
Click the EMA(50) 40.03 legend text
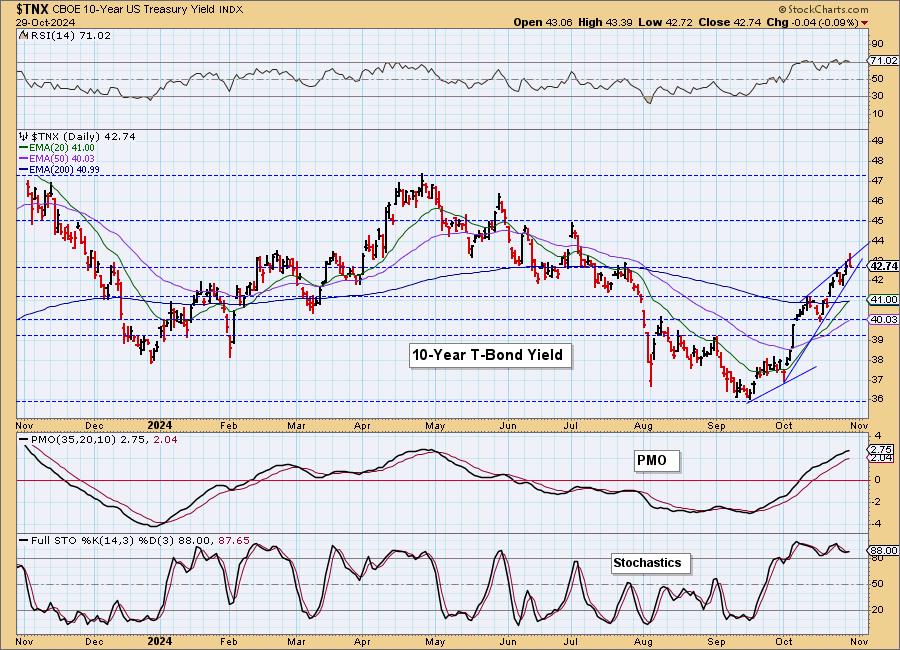(x=62, y=159)
